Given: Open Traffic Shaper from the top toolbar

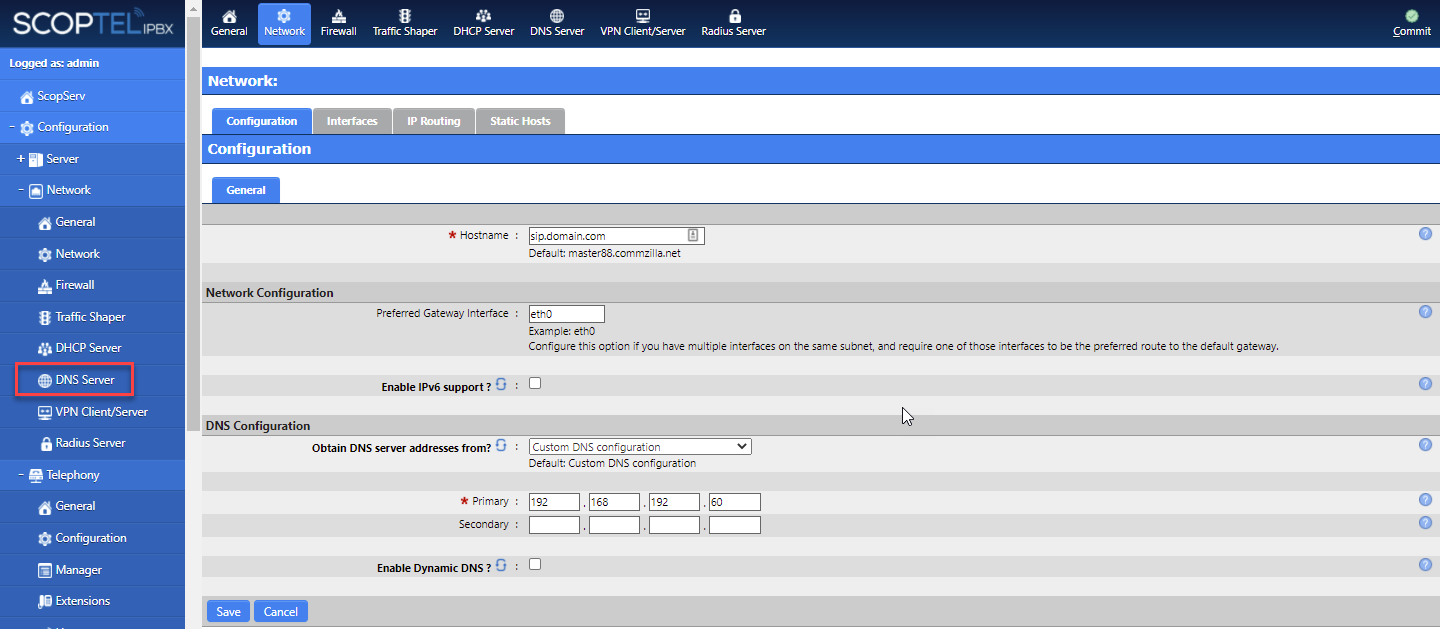Looking at the screenshot, I should point(405,24).
